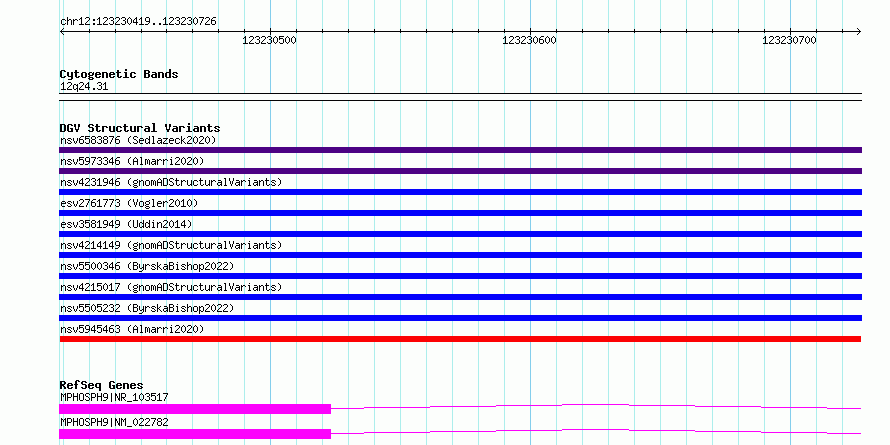Open the MPHOSPH9|NM_022782 transcript label
890x445 pixels.
[114, 422]
